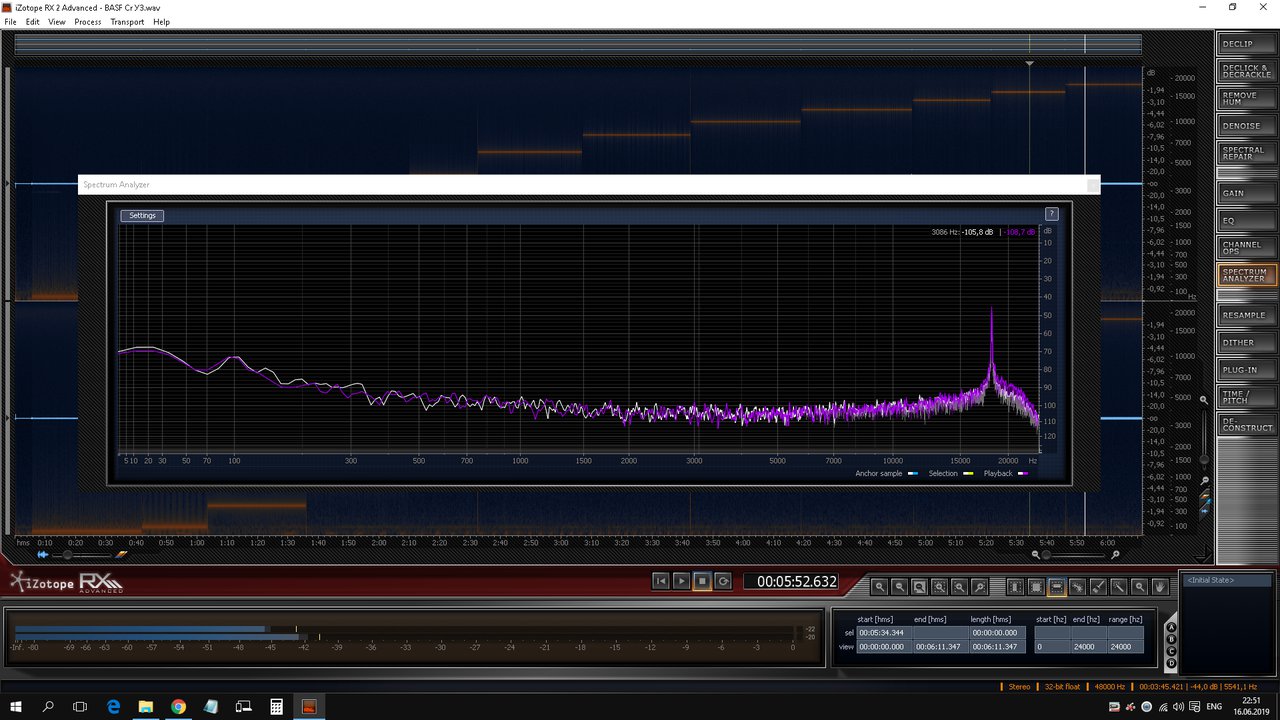Open the Transport menu
The height and width of the screenshot is (720, 1280).
127,22
